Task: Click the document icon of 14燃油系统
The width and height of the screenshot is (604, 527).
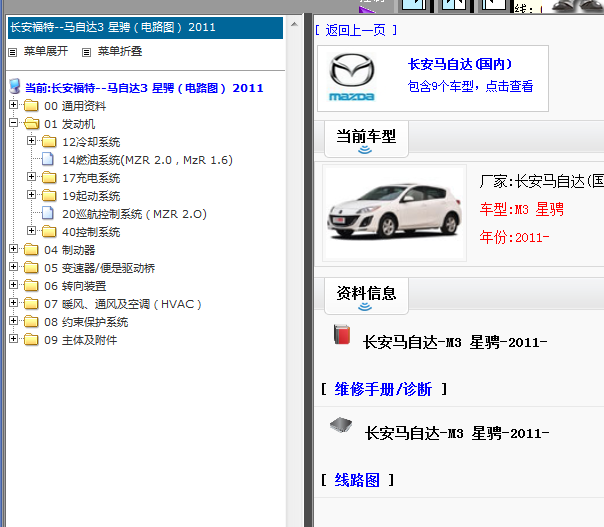Action: (48, 159)
